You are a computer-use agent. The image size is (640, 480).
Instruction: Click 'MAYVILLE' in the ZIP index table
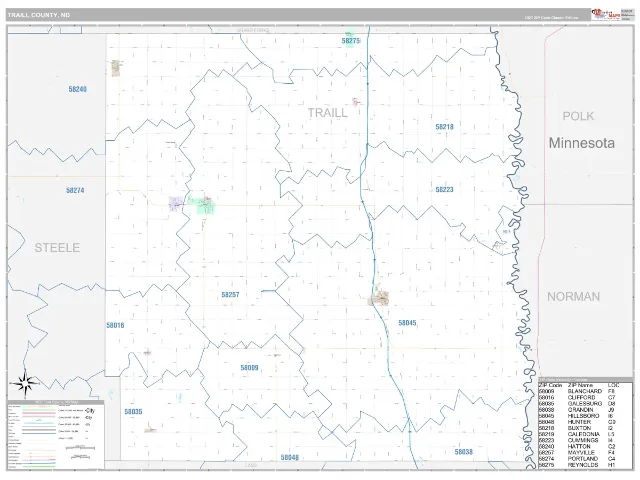click(581, 453)
